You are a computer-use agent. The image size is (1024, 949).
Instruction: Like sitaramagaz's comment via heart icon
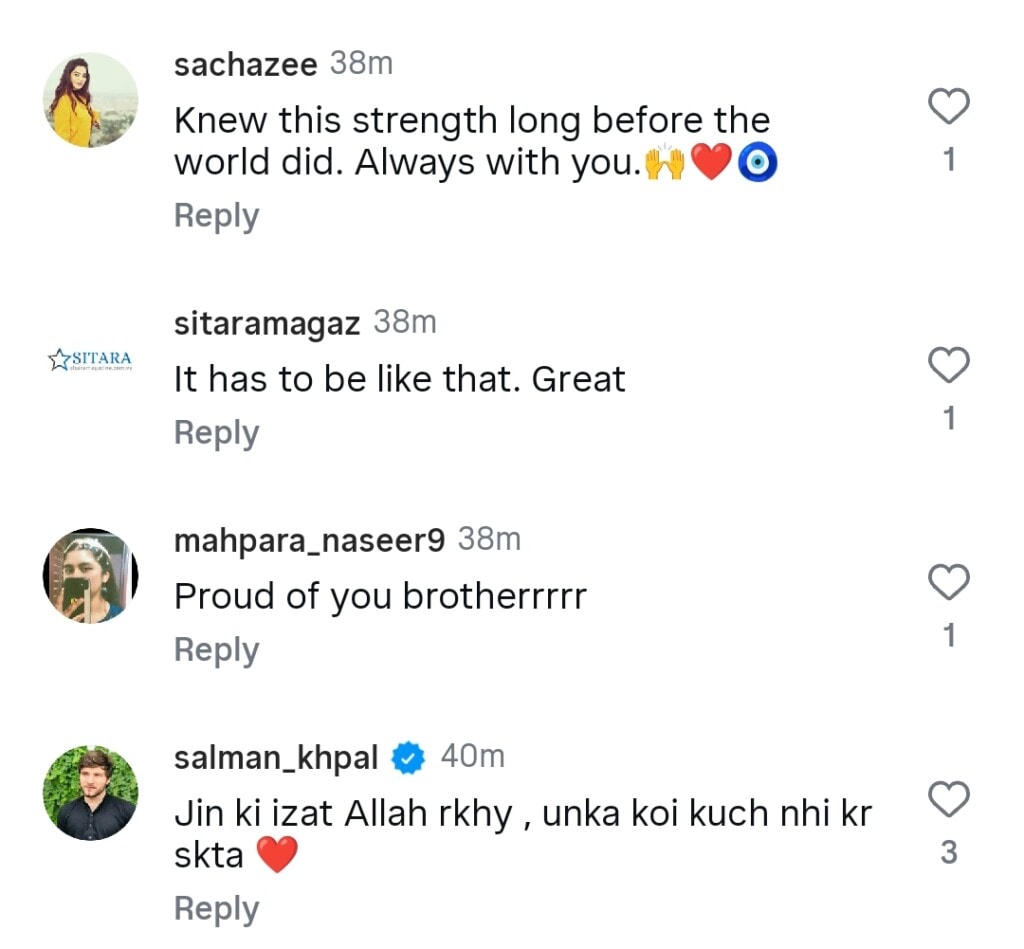click(x=947, y=364)
